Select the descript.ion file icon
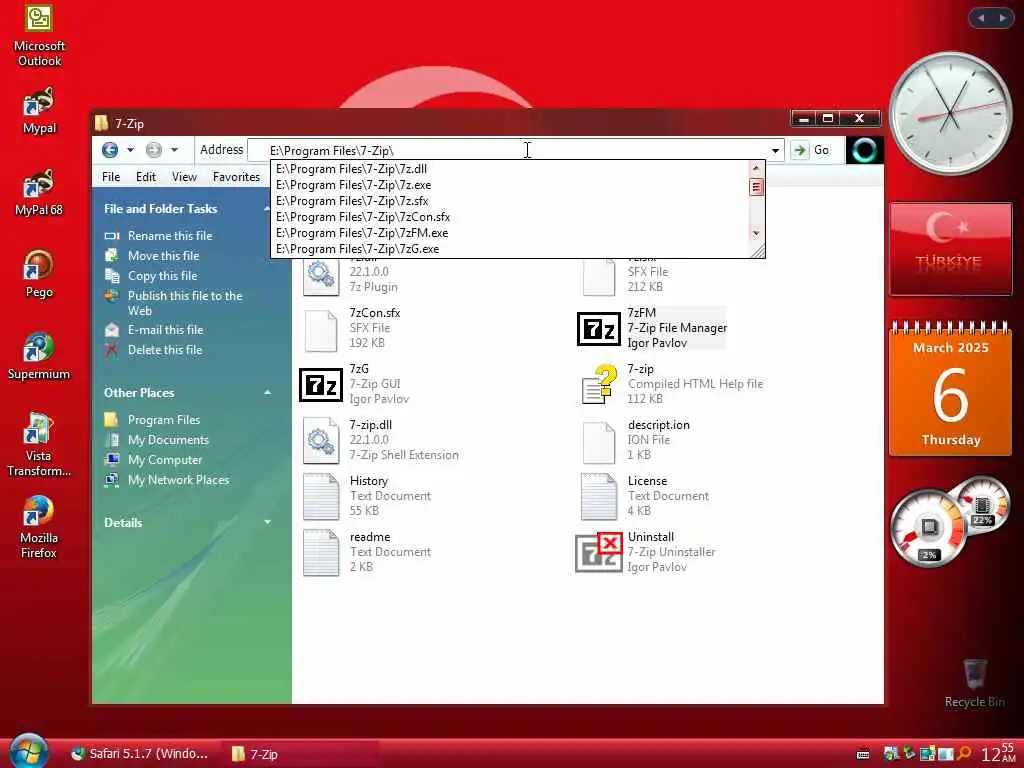This screenshot has height=768, width=1024. [599, 442]
